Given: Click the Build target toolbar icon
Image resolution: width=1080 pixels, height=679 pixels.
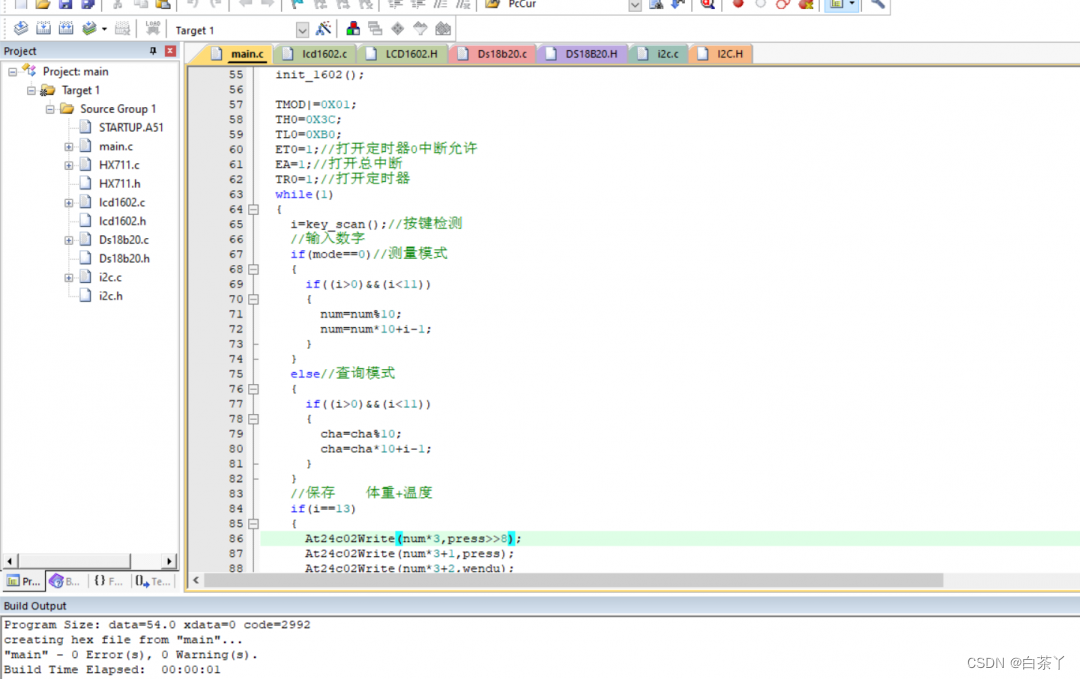Looking at the screenshot, I should coord(44,29).
